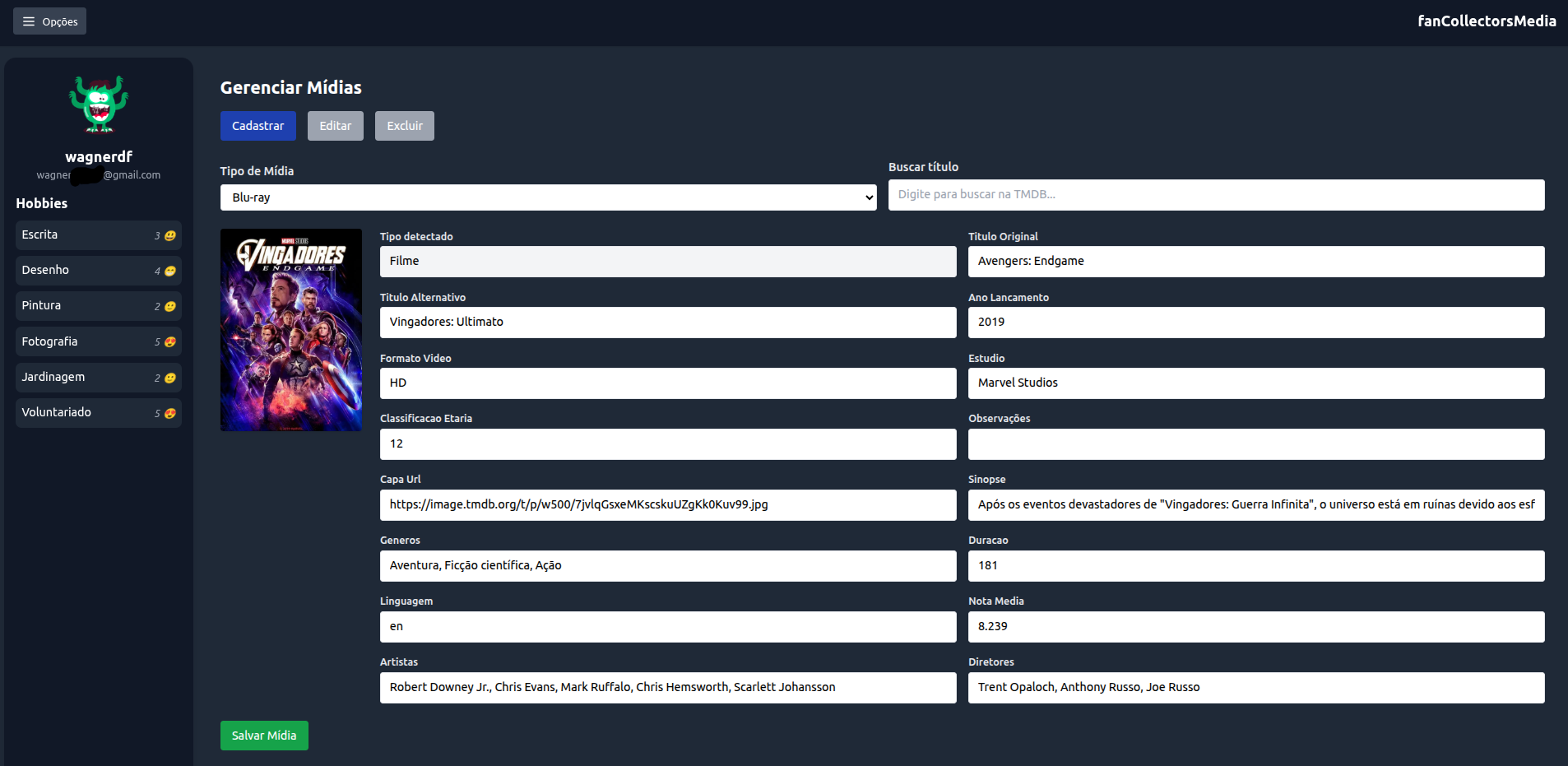Click into the Diretores field
This screenshot has height=766, width=1568.
click(x=1256, y=688)
